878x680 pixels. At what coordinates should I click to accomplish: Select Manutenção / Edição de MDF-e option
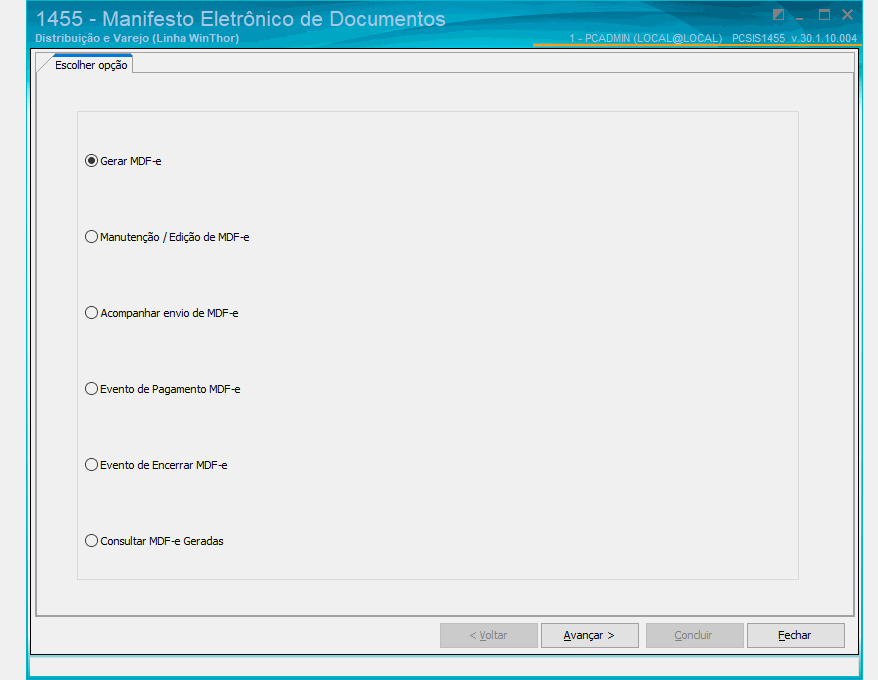(x=167, y=237)
